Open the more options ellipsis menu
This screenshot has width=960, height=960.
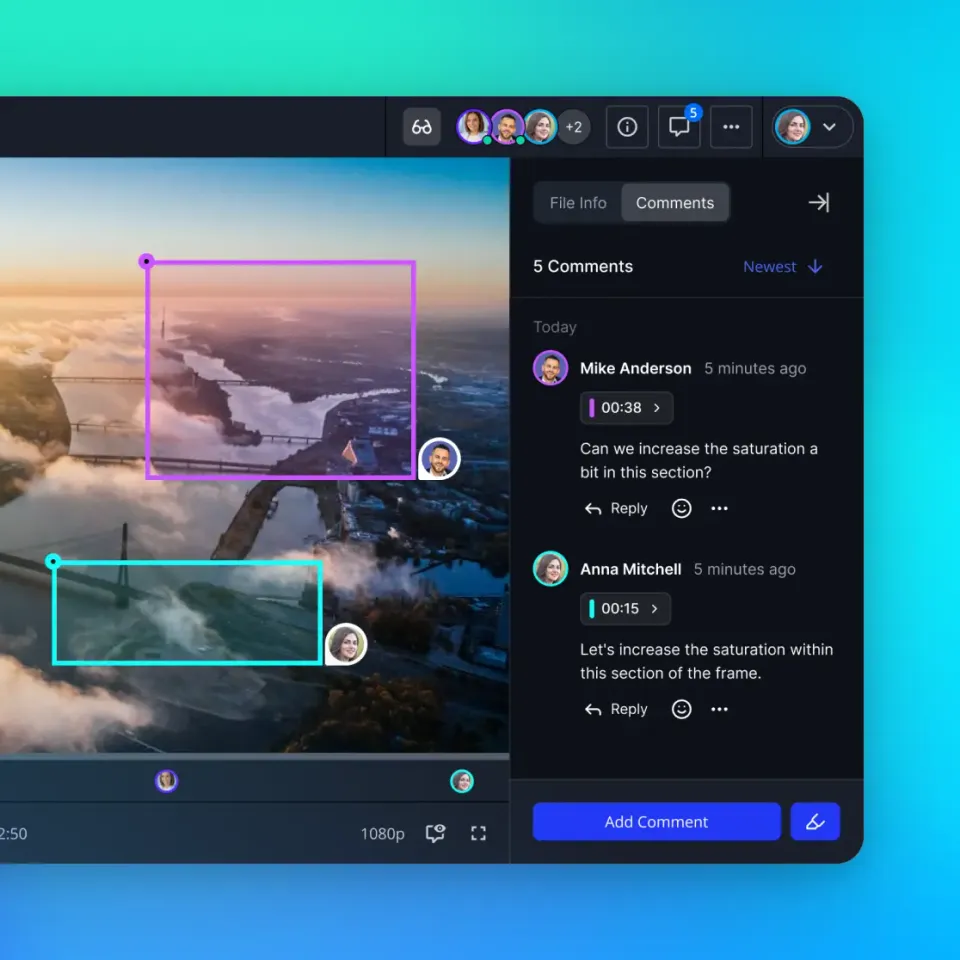(x=731, y=126)
